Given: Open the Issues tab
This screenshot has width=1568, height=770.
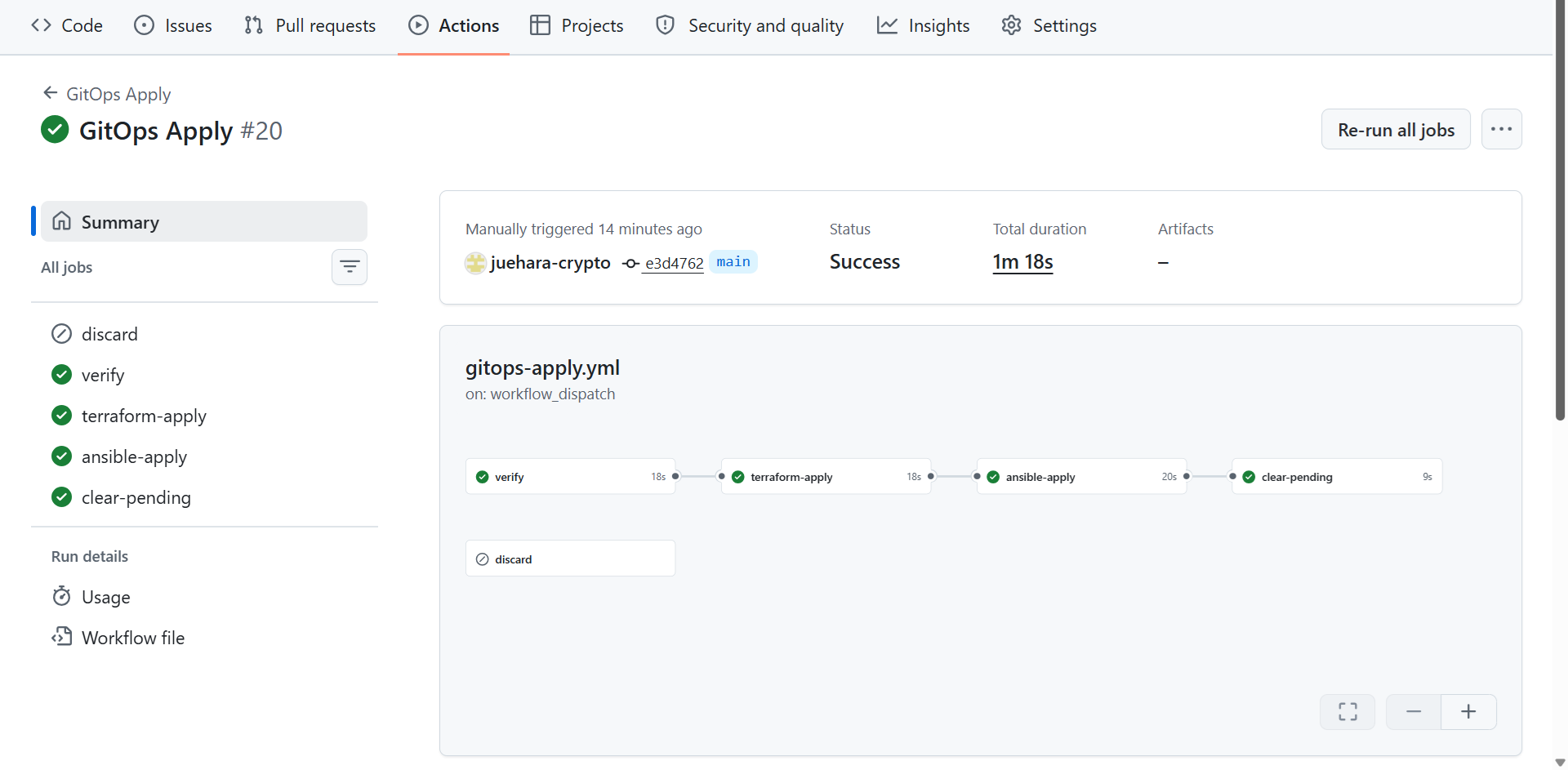Looking at the screenshot, I should pyautogui.click(x=172, y=25).
